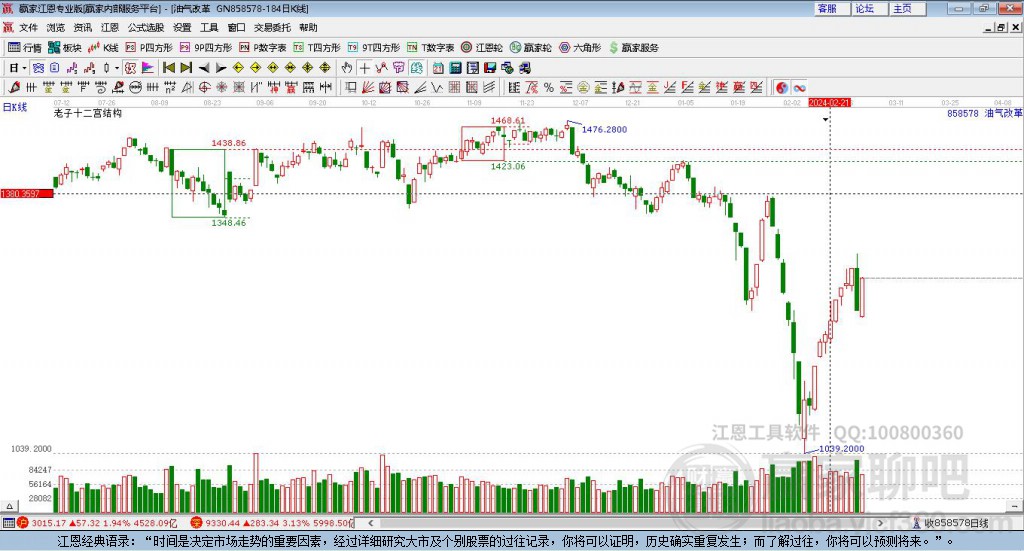Click the scrollbar right arrow below chart

coord(880,523)
